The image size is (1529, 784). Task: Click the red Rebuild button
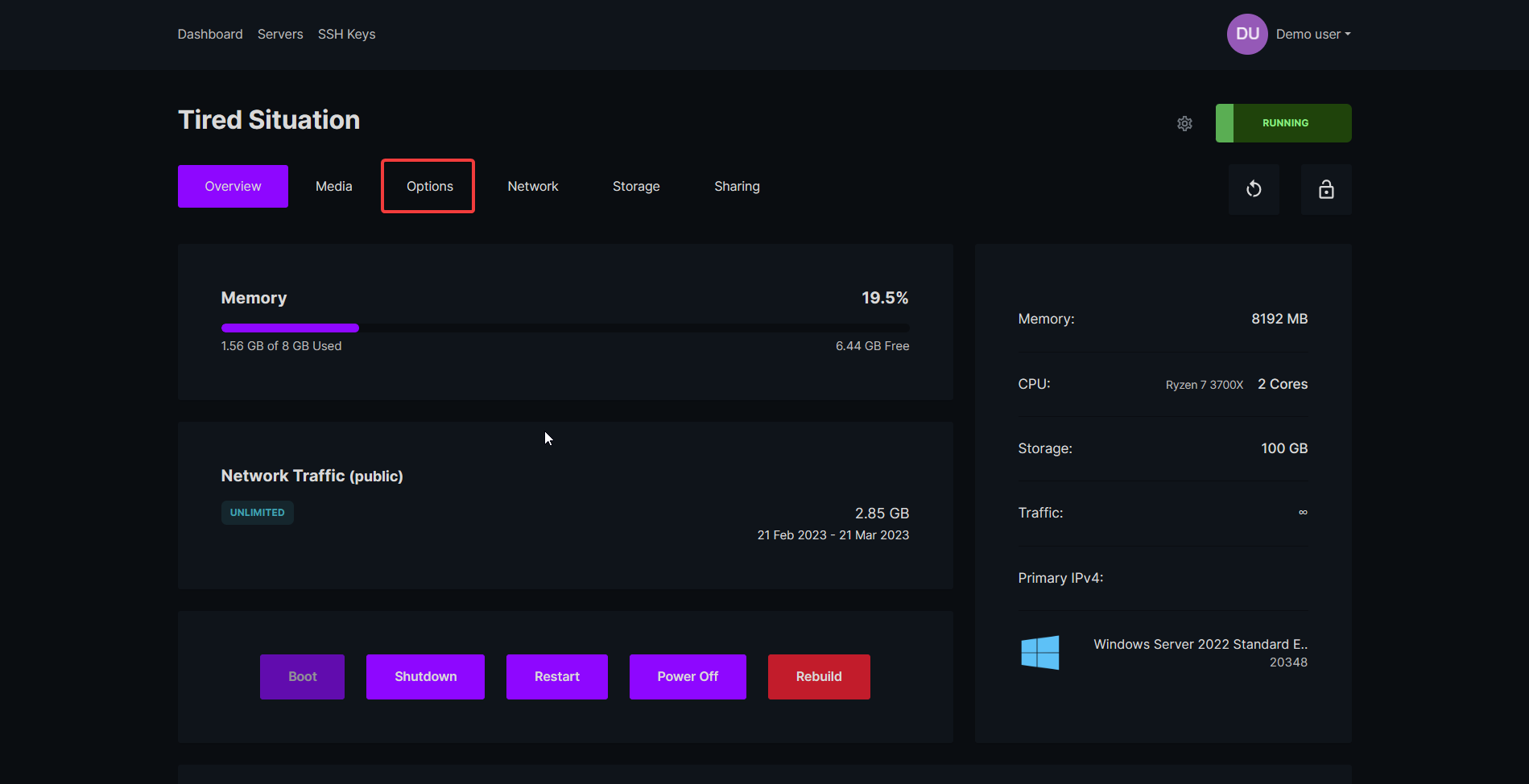click(818, 677)
